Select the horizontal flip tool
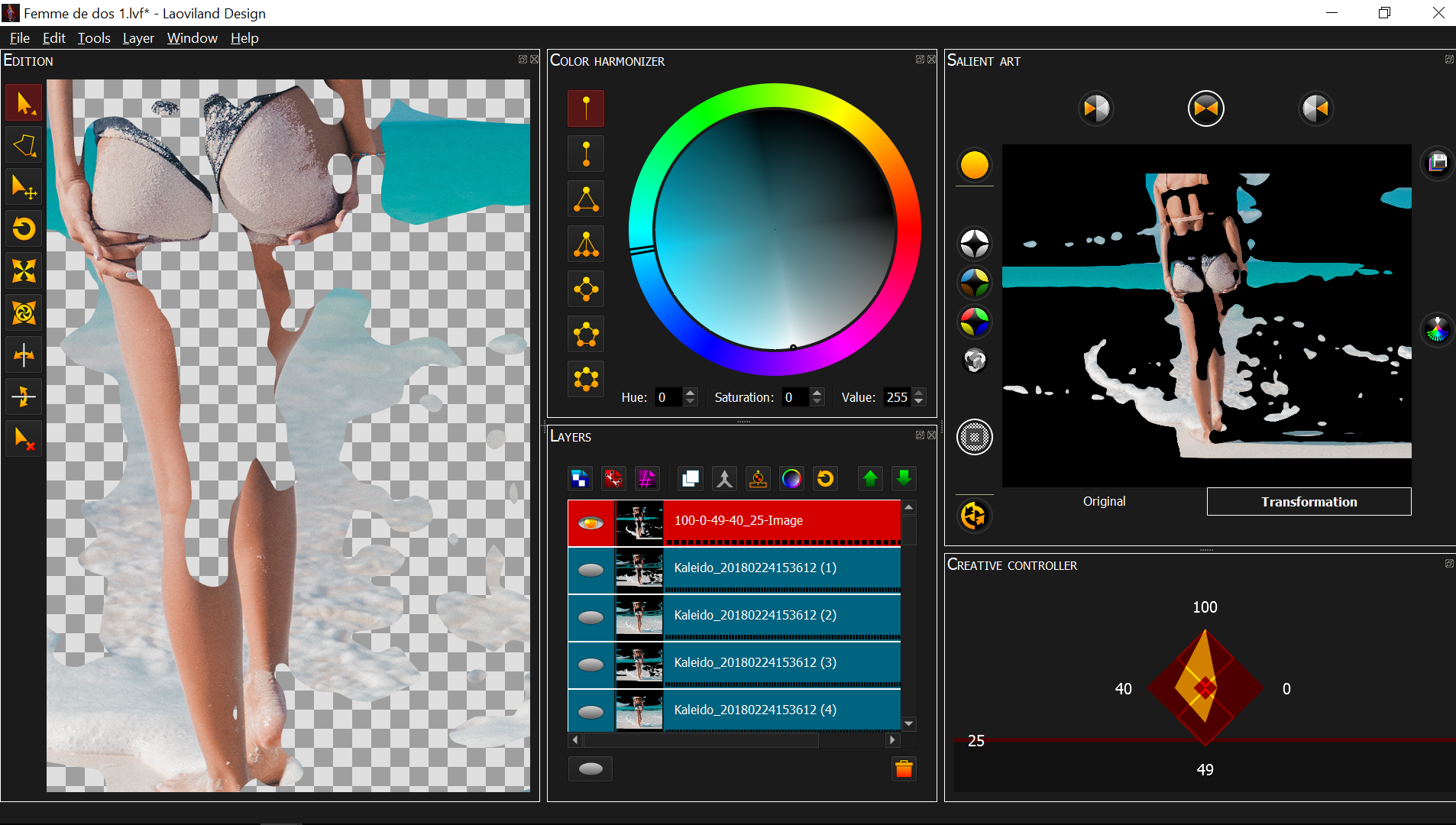 [24, 355]
